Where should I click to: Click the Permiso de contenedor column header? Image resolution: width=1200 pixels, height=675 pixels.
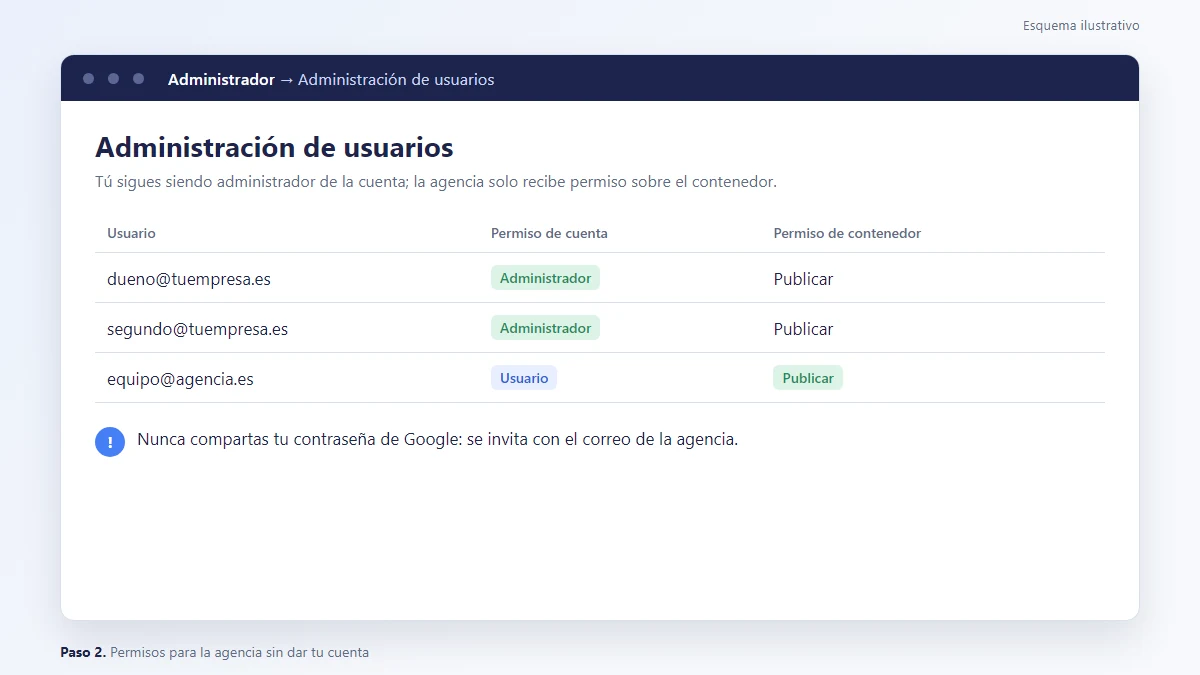[x=847, y=233]
